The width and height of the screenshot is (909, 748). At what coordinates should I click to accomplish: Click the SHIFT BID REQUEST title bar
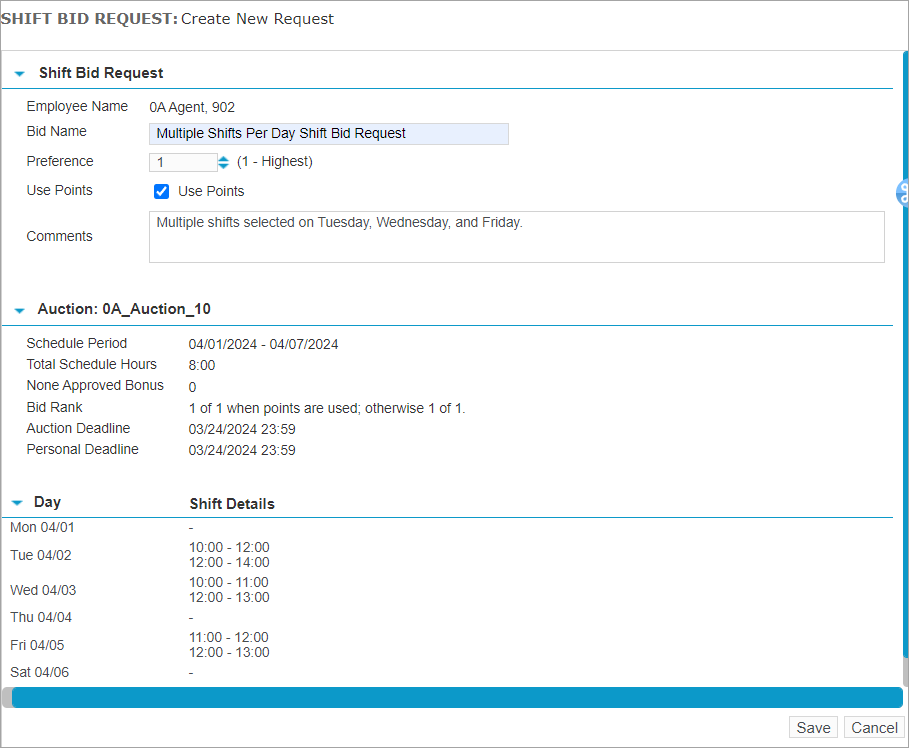[167, 18]
